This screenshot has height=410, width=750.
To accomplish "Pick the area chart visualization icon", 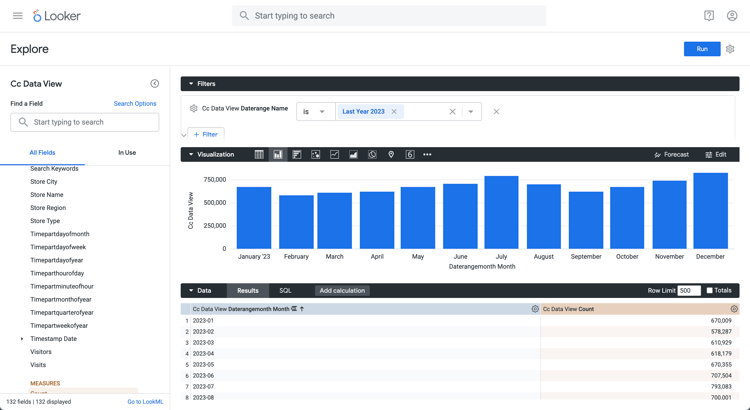I will [353, 155].
